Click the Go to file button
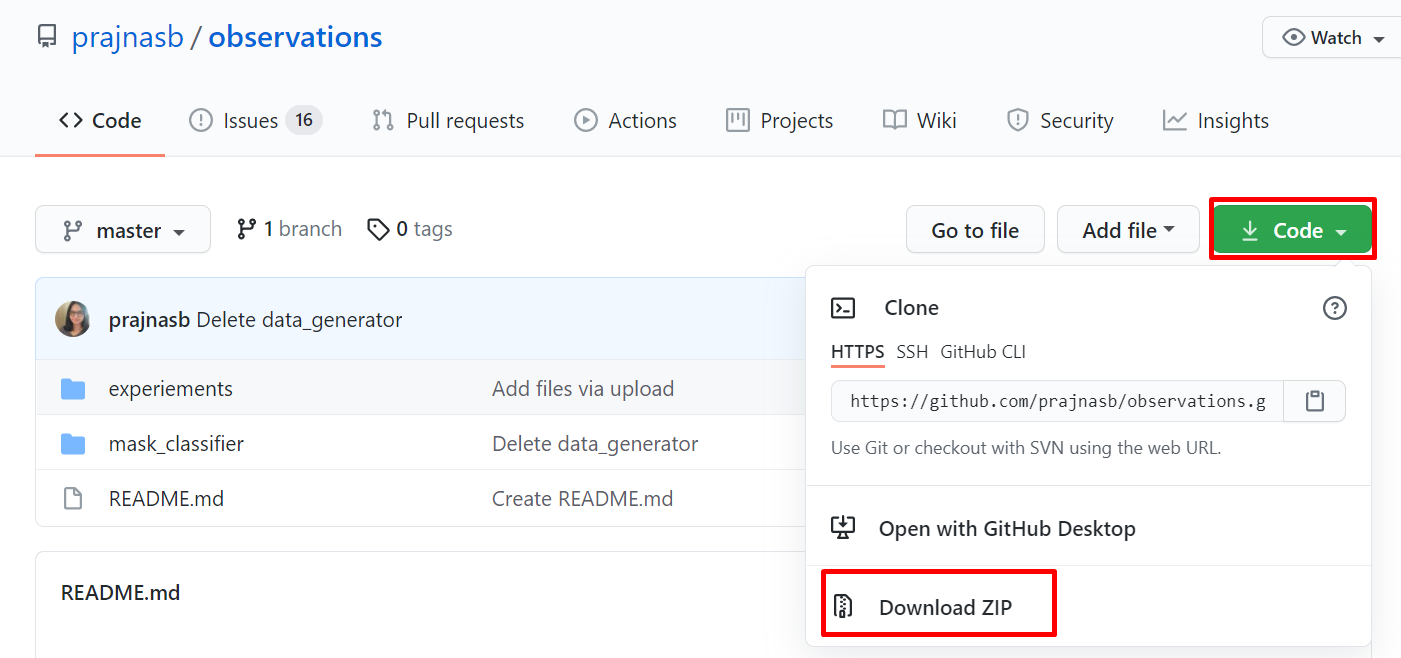This screenshot has height=658, width=1401. [975, 230]
